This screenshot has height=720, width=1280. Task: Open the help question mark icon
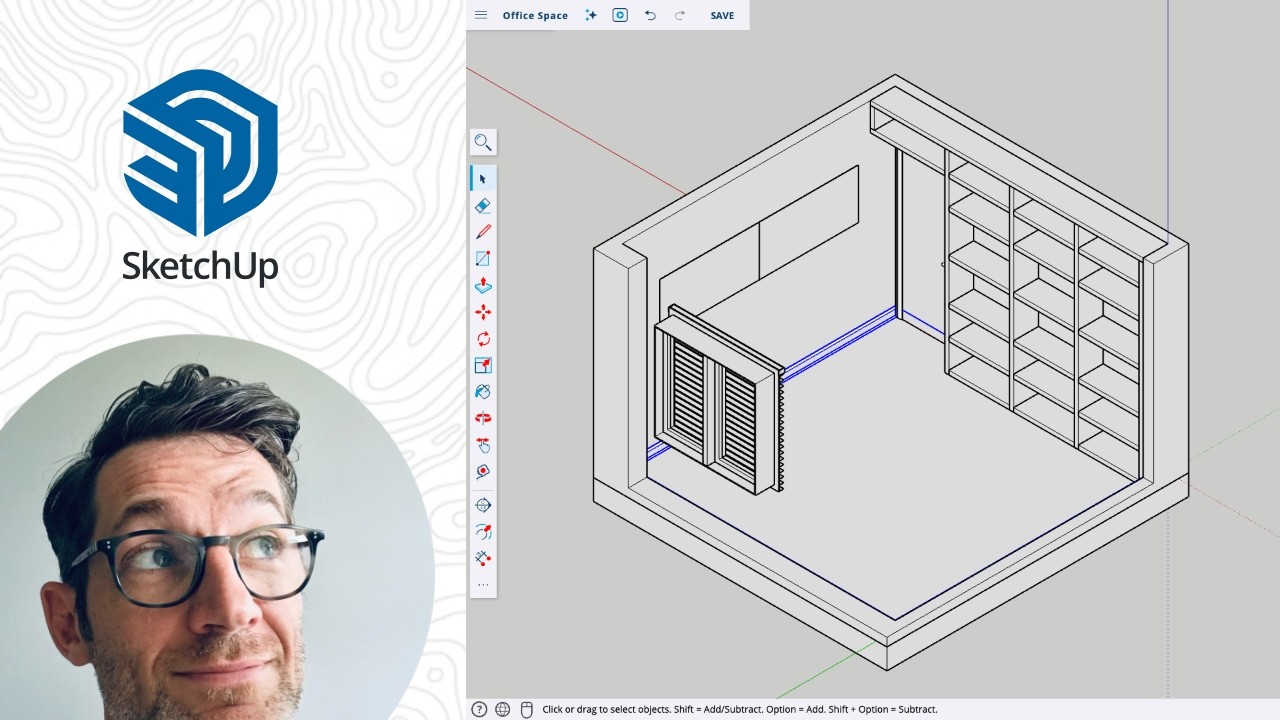click(479, 709)
